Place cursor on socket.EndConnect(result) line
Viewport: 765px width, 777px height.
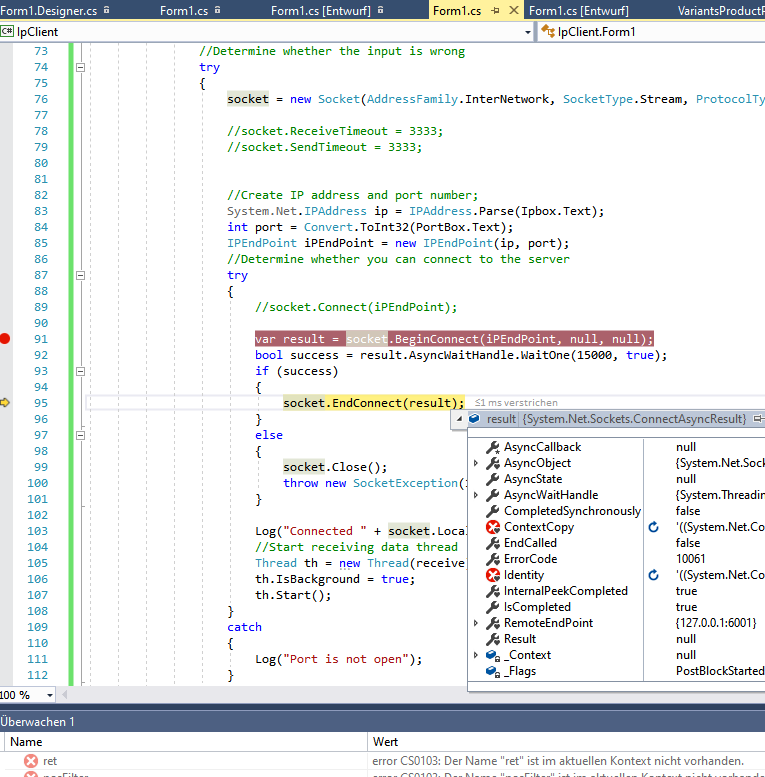click(374, 403)
